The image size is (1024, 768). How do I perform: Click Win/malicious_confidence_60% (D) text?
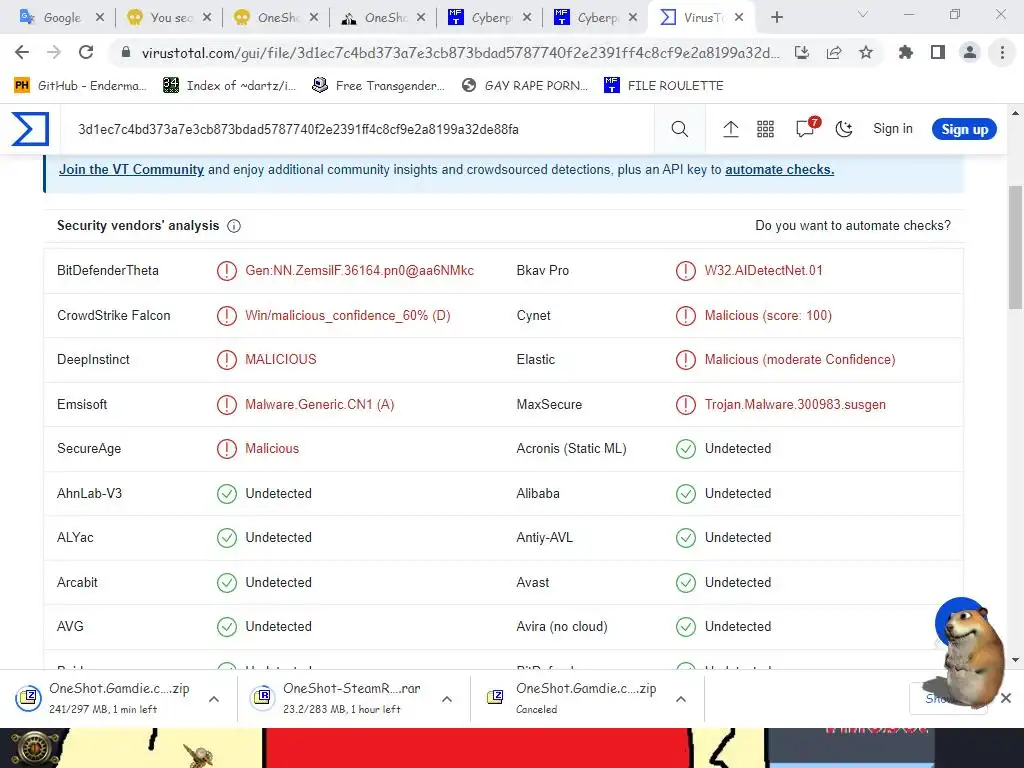point(348,315)
